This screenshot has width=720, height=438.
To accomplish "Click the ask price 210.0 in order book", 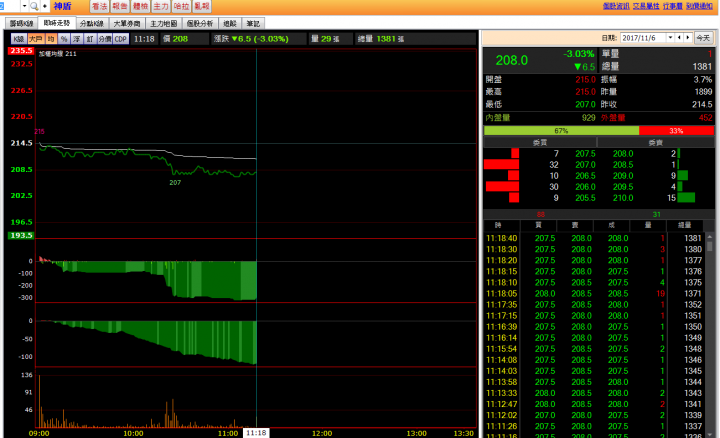I will click(x=623, y=198).
